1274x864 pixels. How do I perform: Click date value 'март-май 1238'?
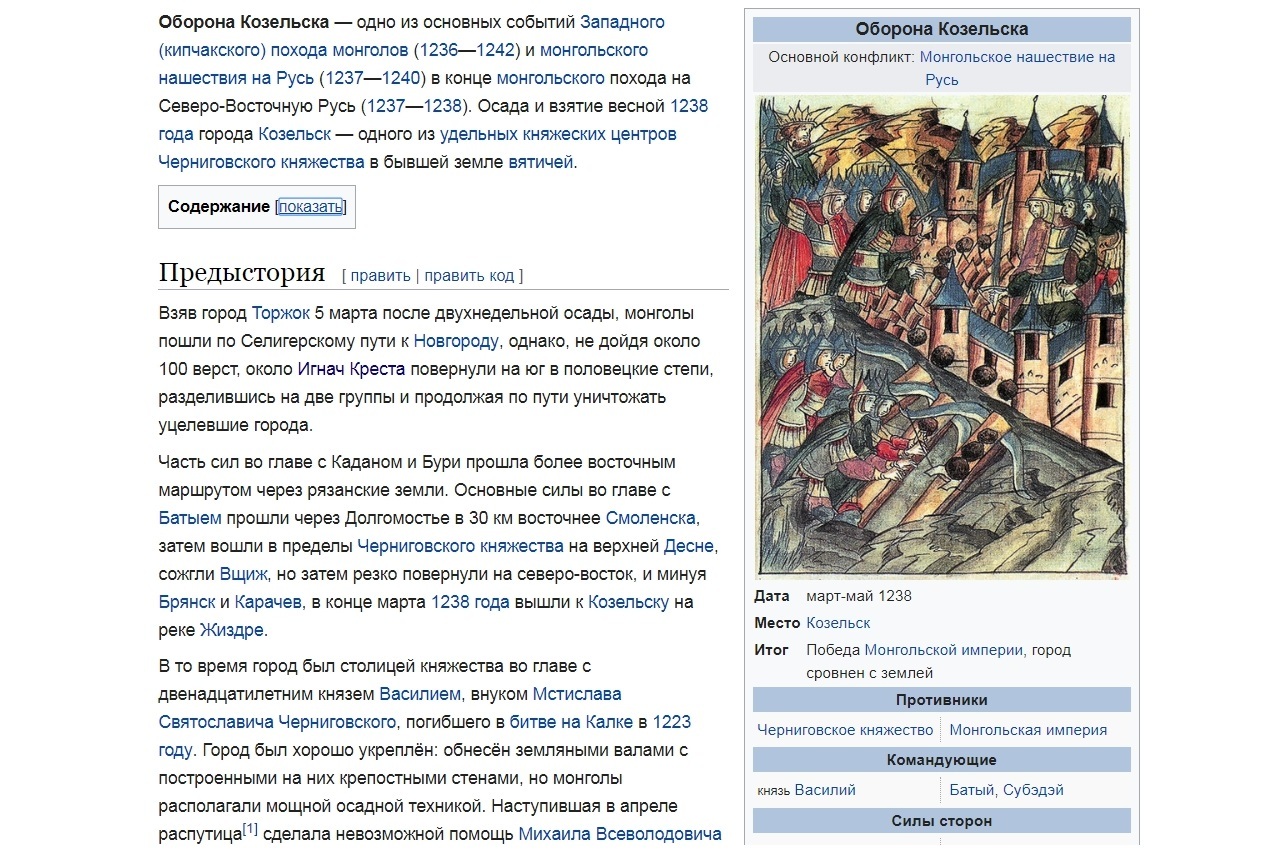[859, 596]
